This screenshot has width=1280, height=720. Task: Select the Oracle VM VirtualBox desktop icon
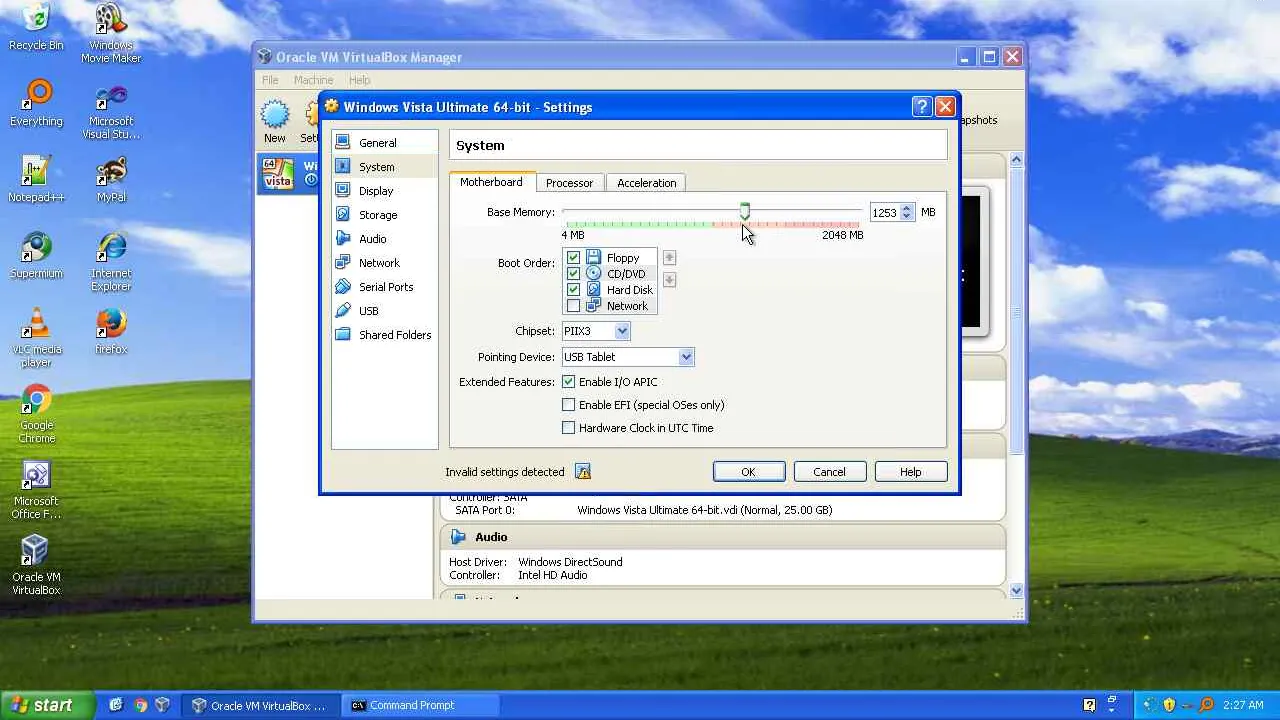[x=36, y=566]
